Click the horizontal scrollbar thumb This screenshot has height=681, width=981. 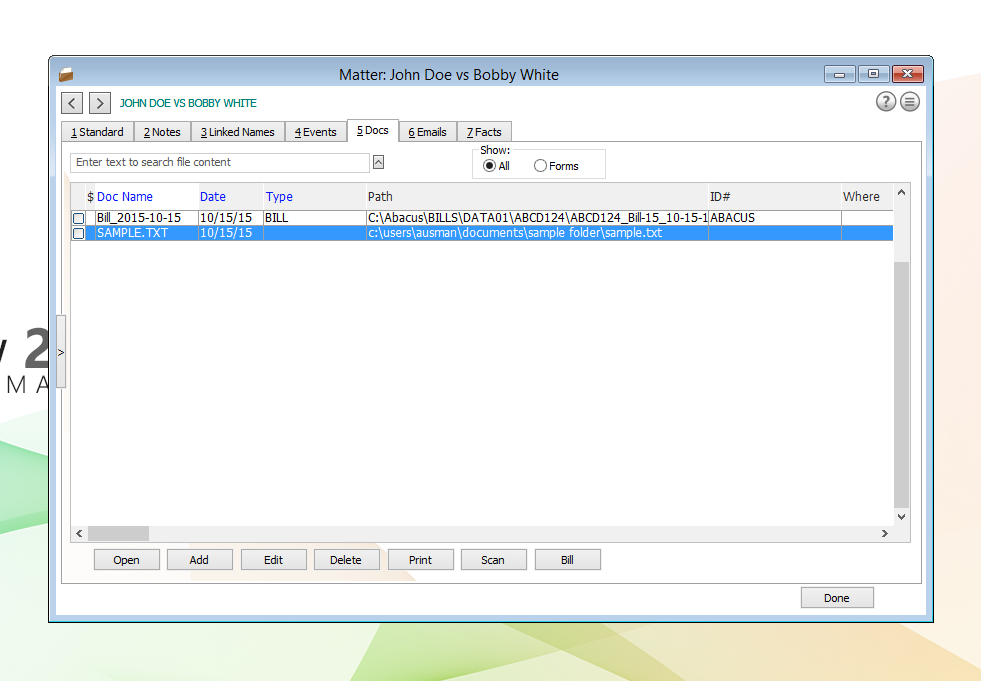coord(118,533)
